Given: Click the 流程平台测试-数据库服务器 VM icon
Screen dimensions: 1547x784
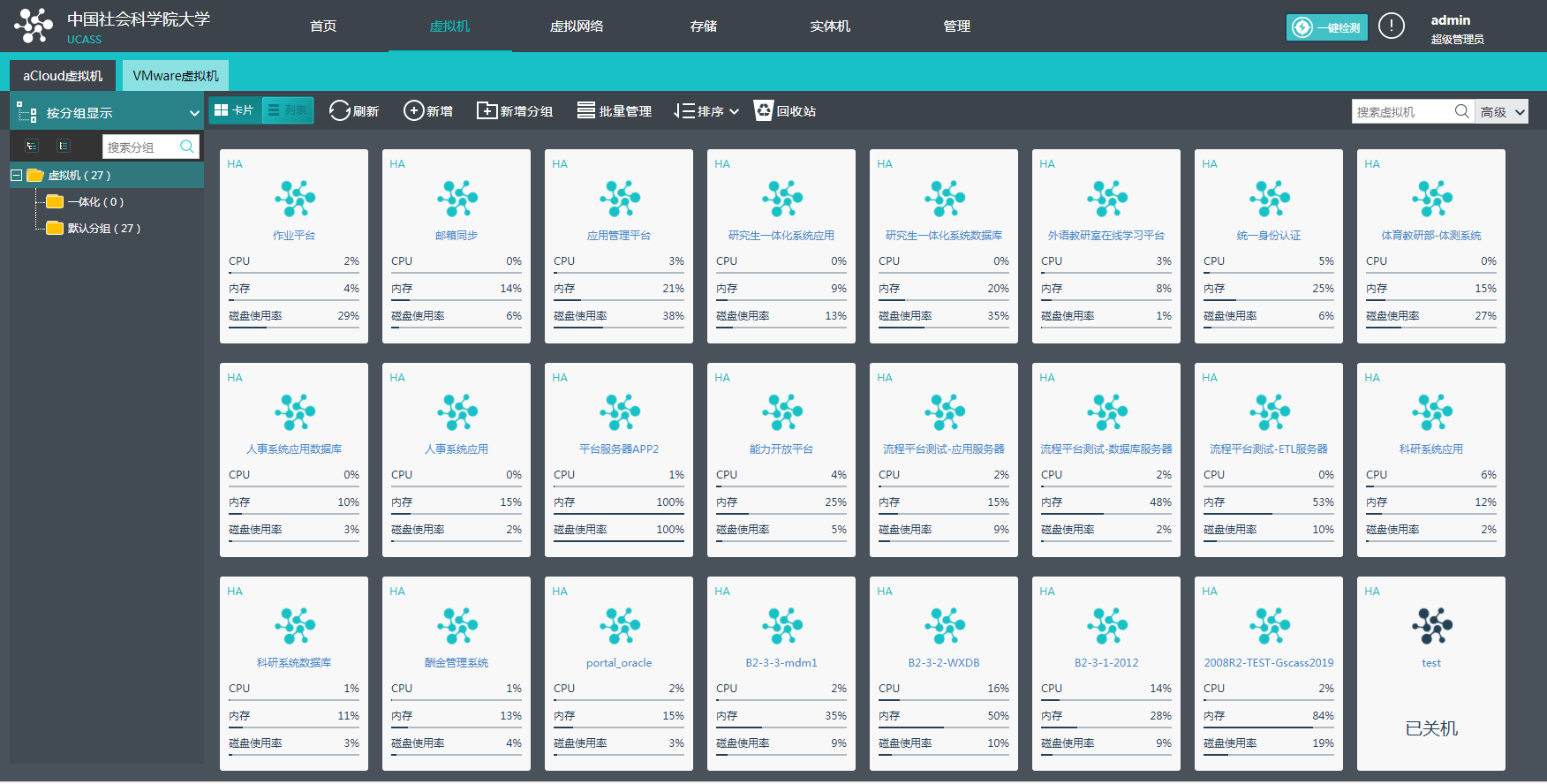Looking at the screenshot, I should [1106, 412].
